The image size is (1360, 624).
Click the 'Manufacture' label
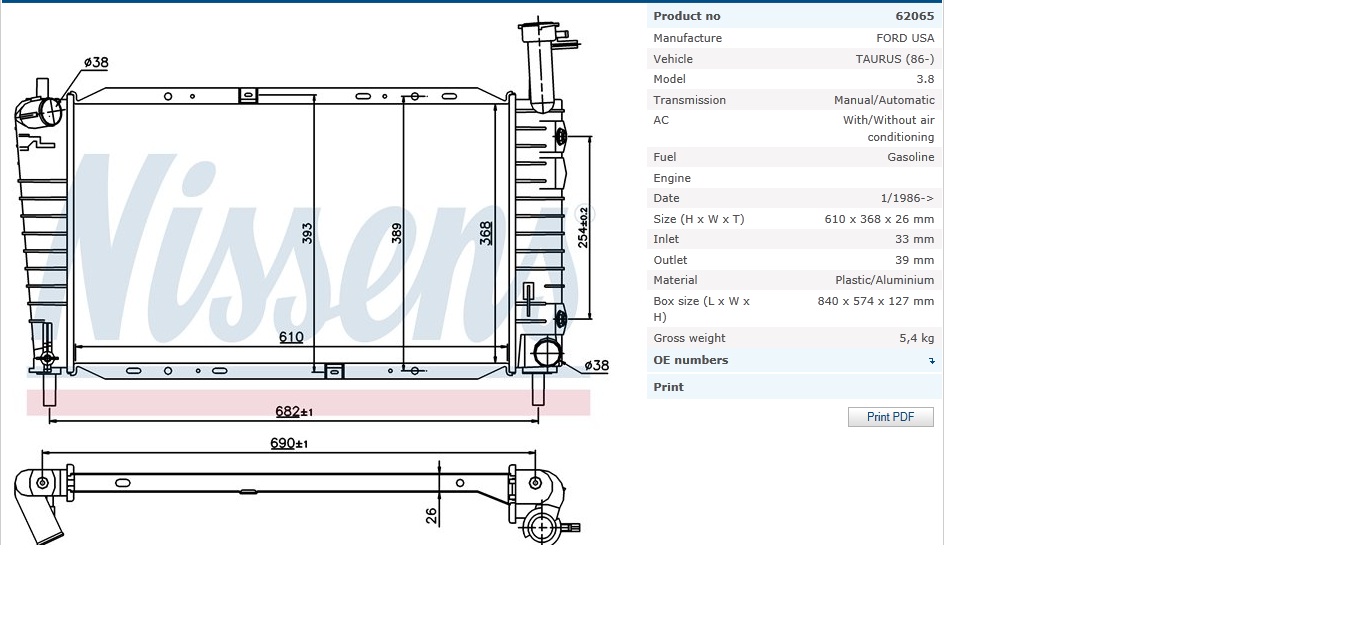tap(687, 38)
